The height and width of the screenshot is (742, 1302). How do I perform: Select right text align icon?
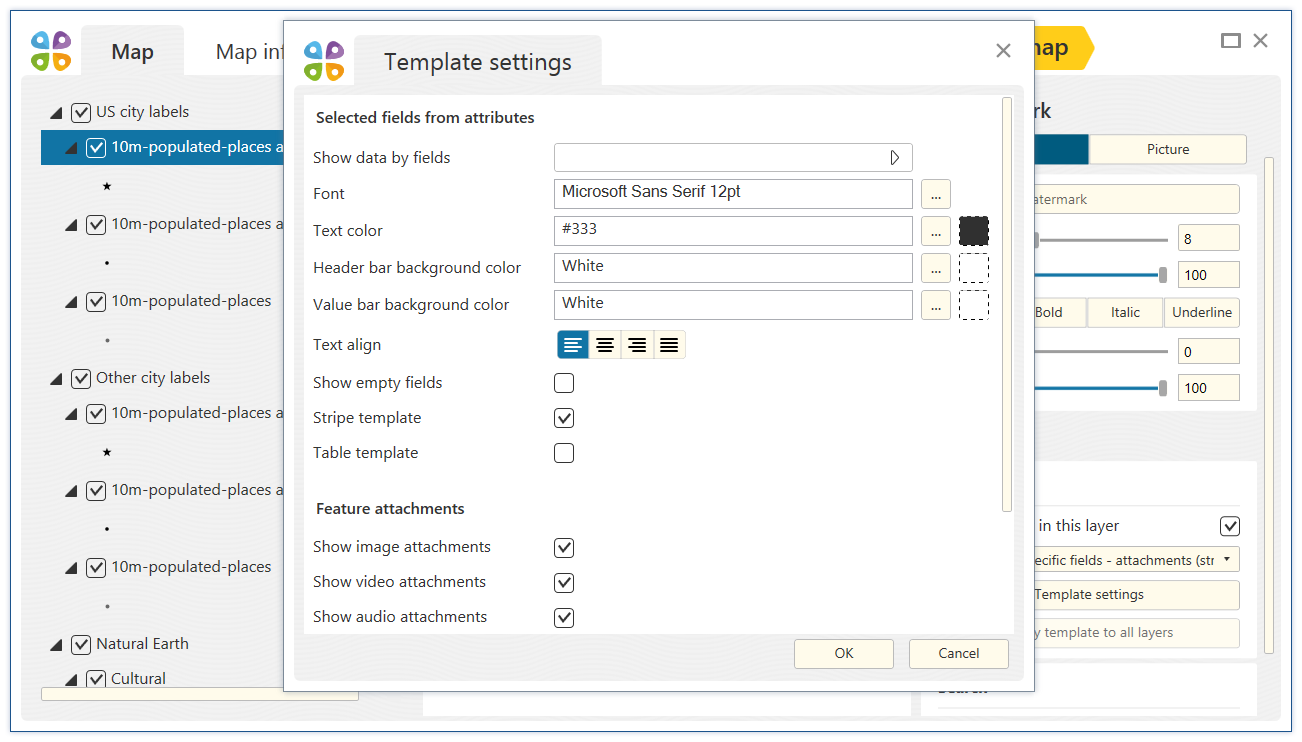pos(637,345)
